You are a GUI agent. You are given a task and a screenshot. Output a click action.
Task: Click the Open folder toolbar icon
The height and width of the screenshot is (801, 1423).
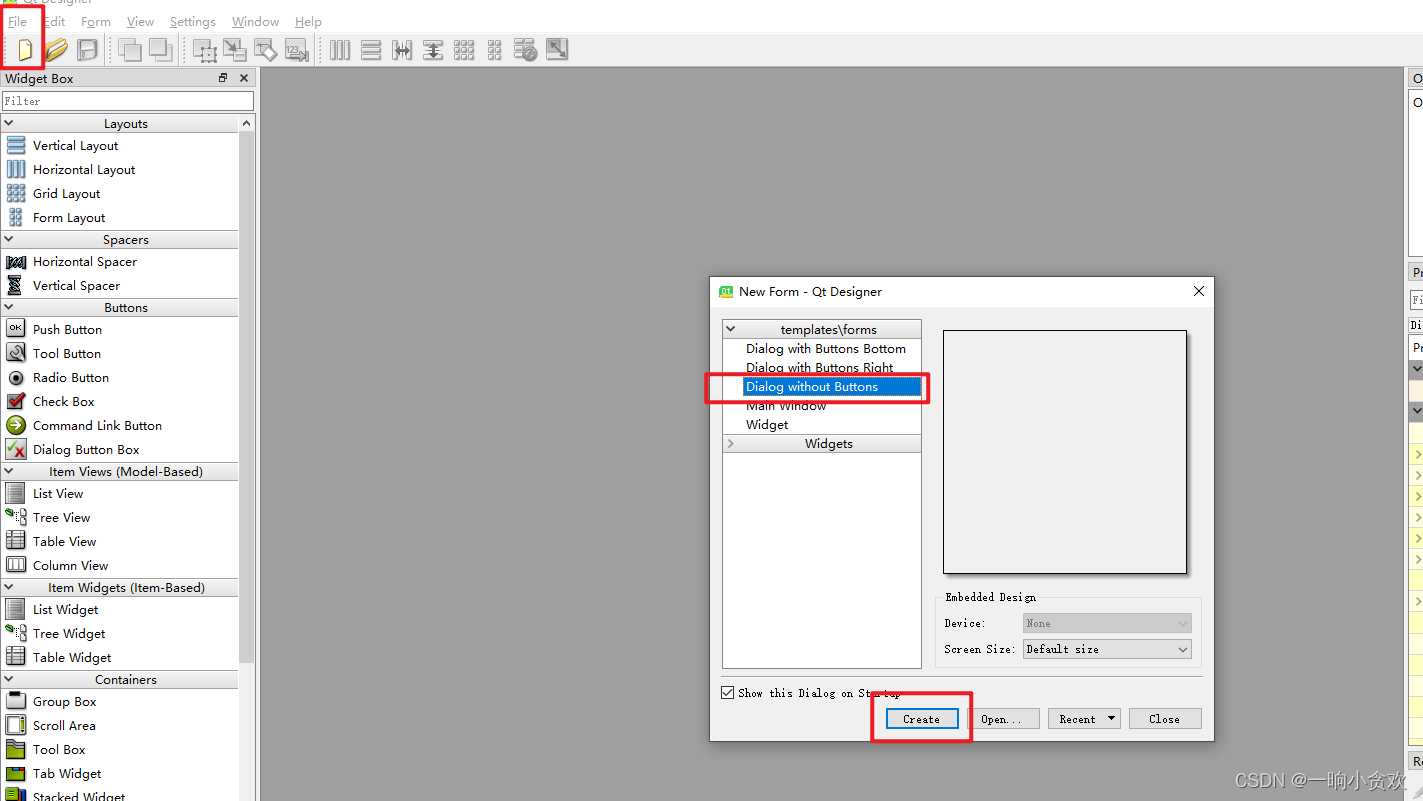click(56, 49)
